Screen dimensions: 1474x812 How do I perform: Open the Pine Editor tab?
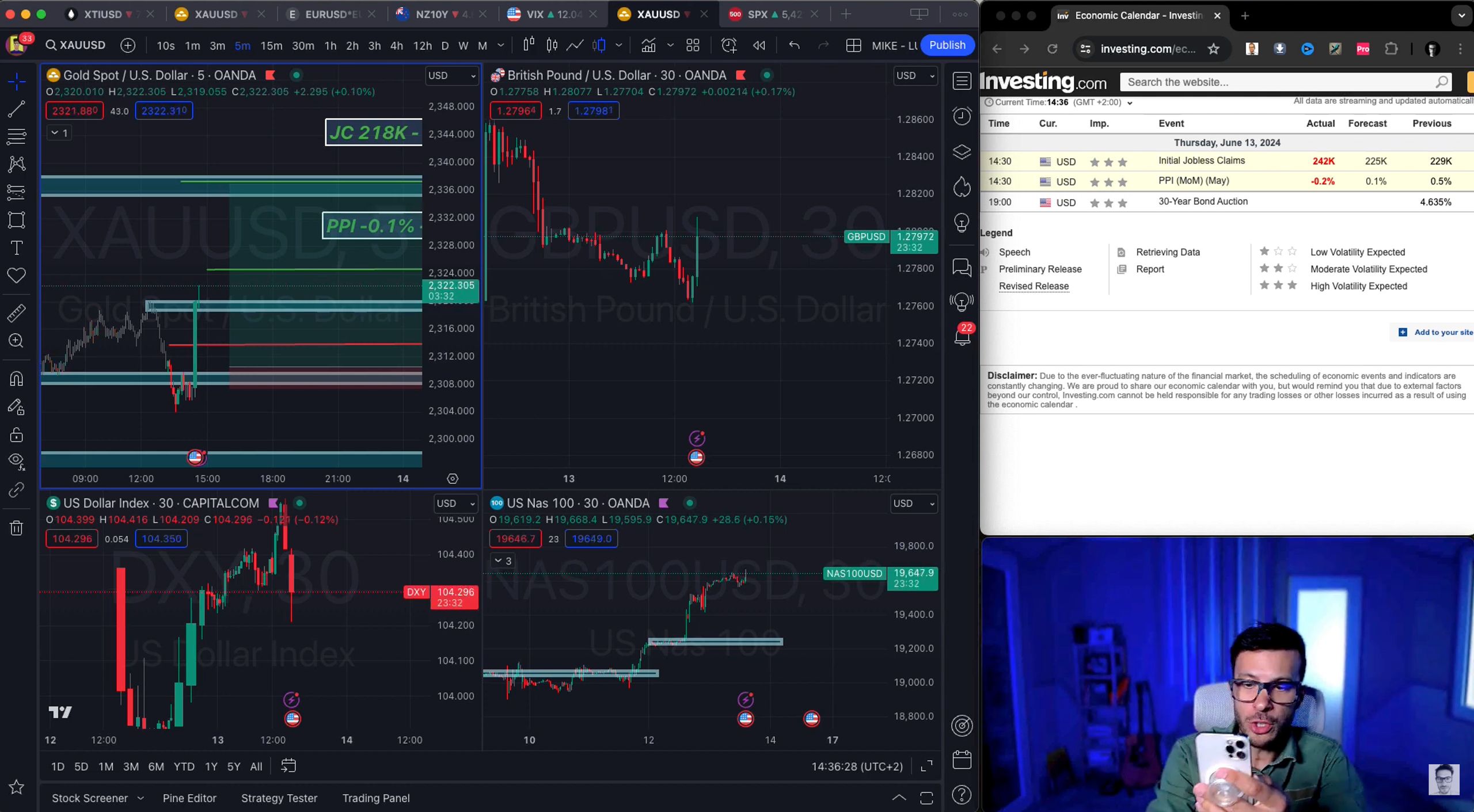tap(189, 798)
